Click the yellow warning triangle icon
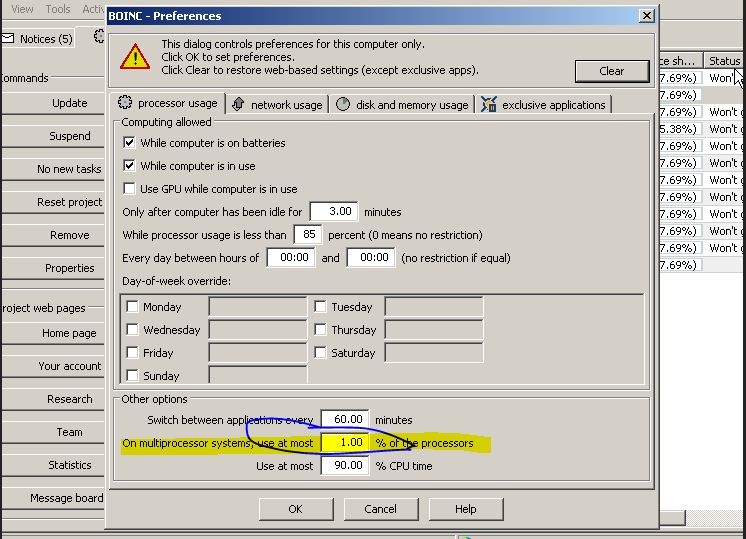Screen dimensions: 746x539 click(x=135, y=57)
